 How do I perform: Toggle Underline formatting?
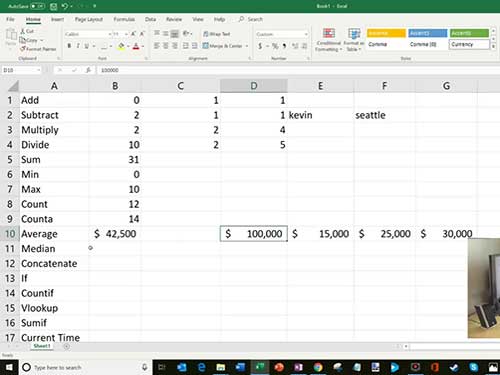[x=87, y=46]
